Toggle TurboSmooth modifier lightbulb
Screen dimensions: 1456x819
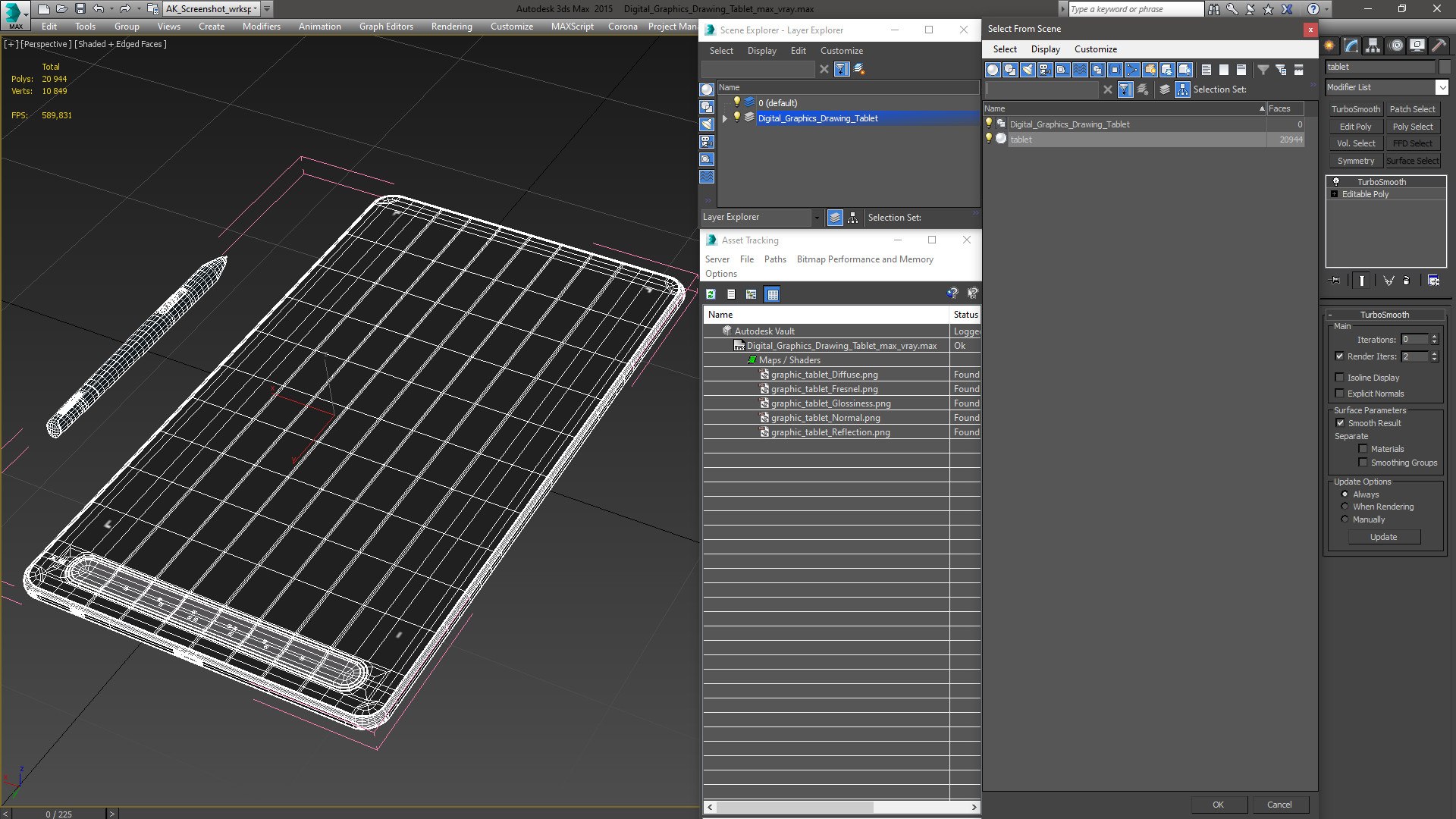click(x=1336, y=182)
